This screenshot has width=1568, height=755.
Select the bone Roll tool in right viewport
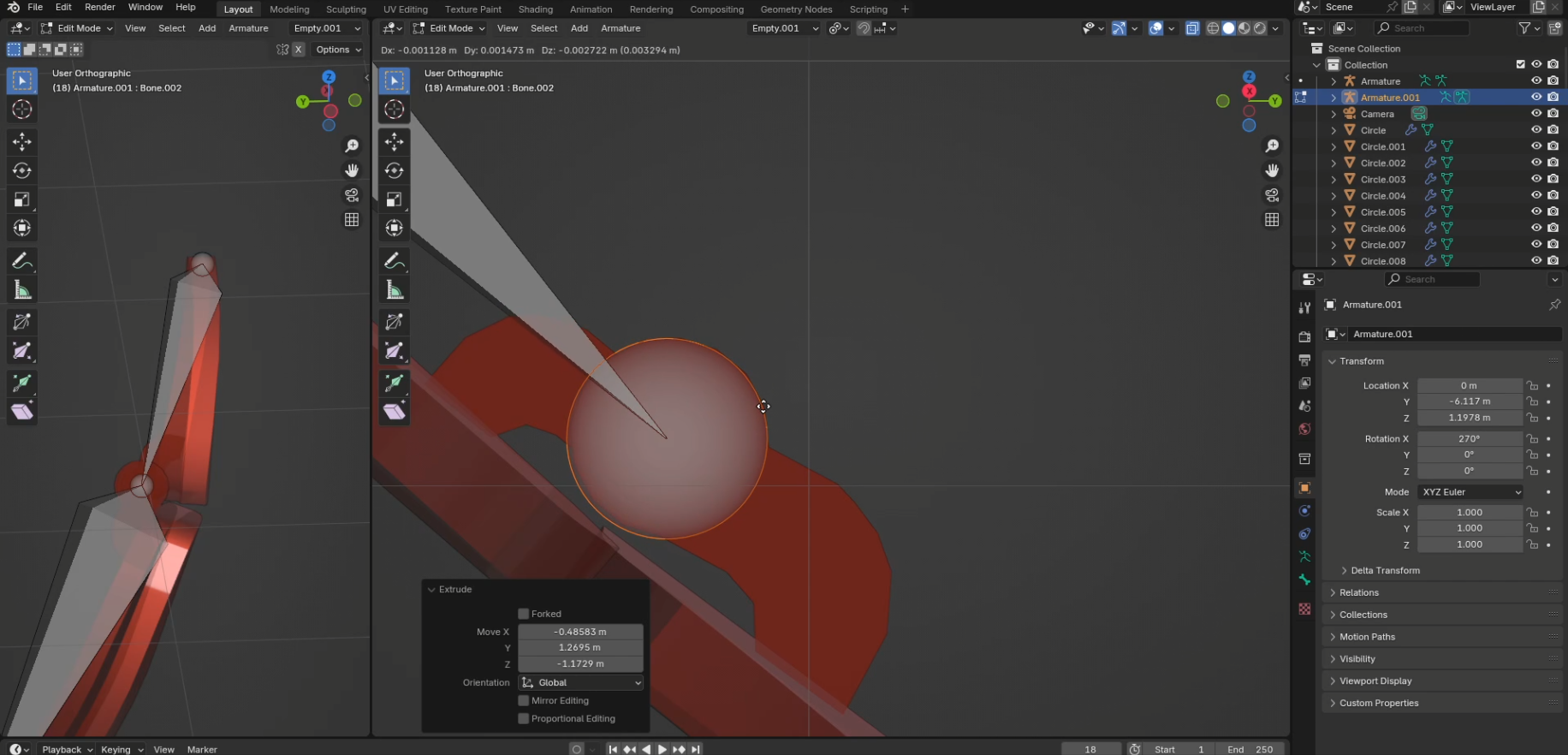click(394, 322)
